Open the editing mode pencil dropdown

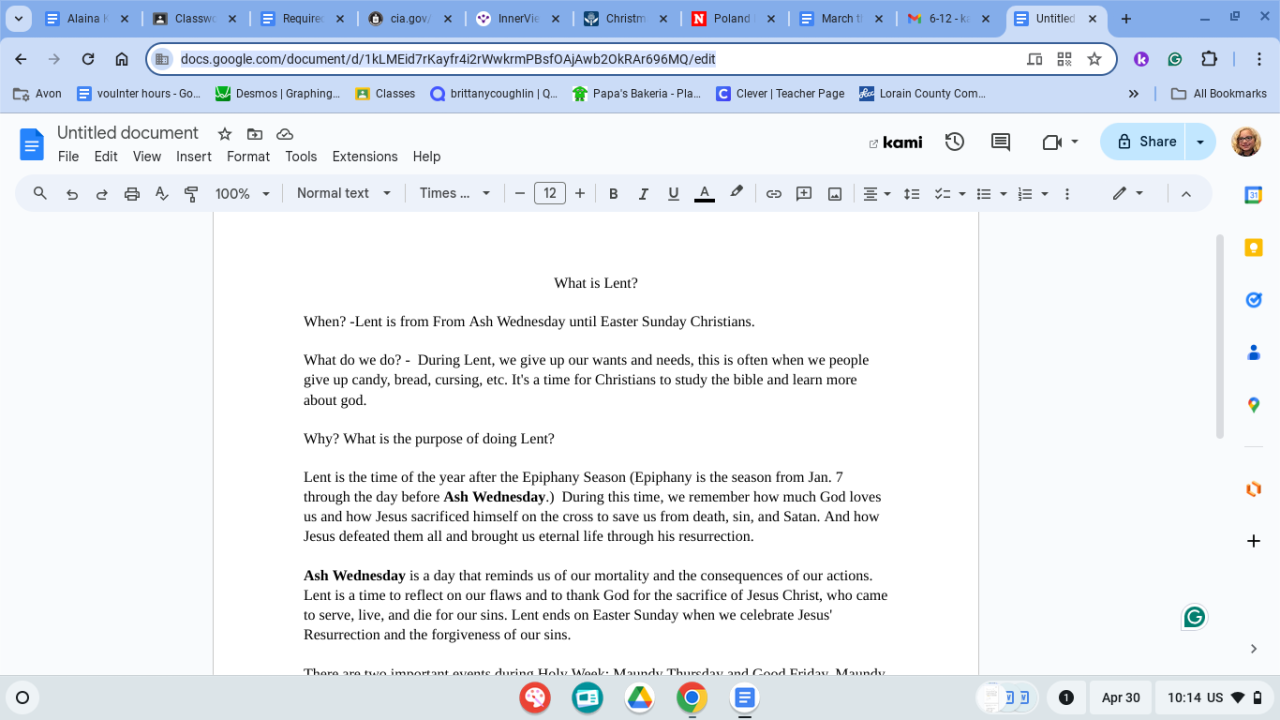coord(1127,194)
